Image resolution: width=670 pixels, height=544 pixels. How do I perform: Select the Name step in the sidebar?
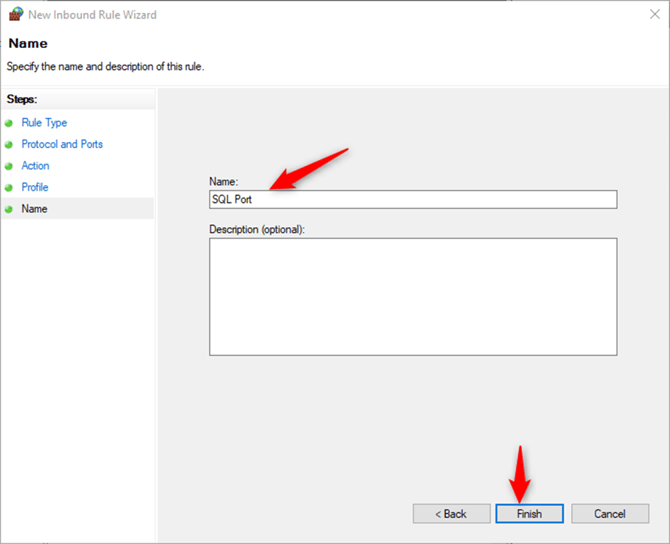35,209
